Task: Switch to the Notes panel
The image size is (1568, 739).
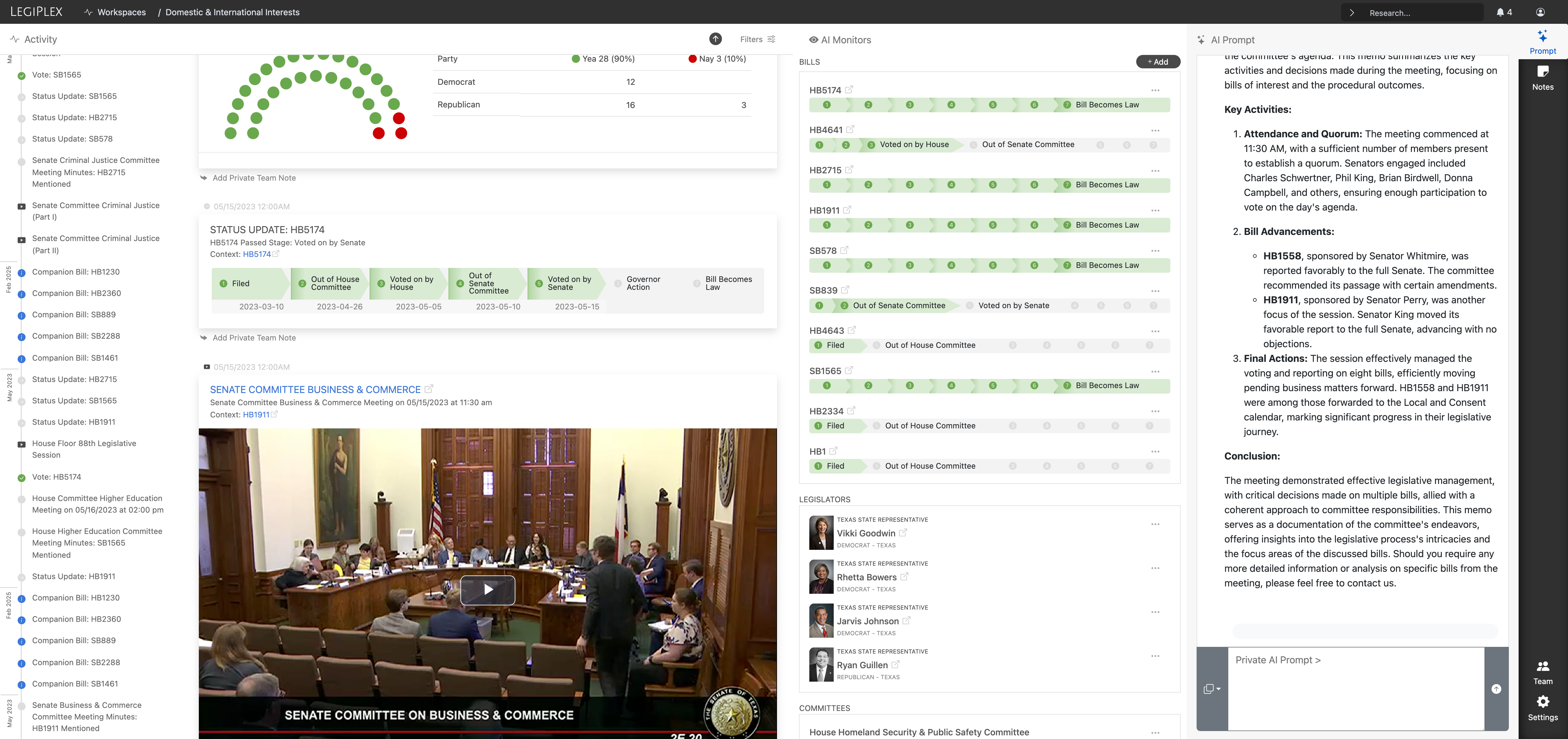Action: (1542, 78)
